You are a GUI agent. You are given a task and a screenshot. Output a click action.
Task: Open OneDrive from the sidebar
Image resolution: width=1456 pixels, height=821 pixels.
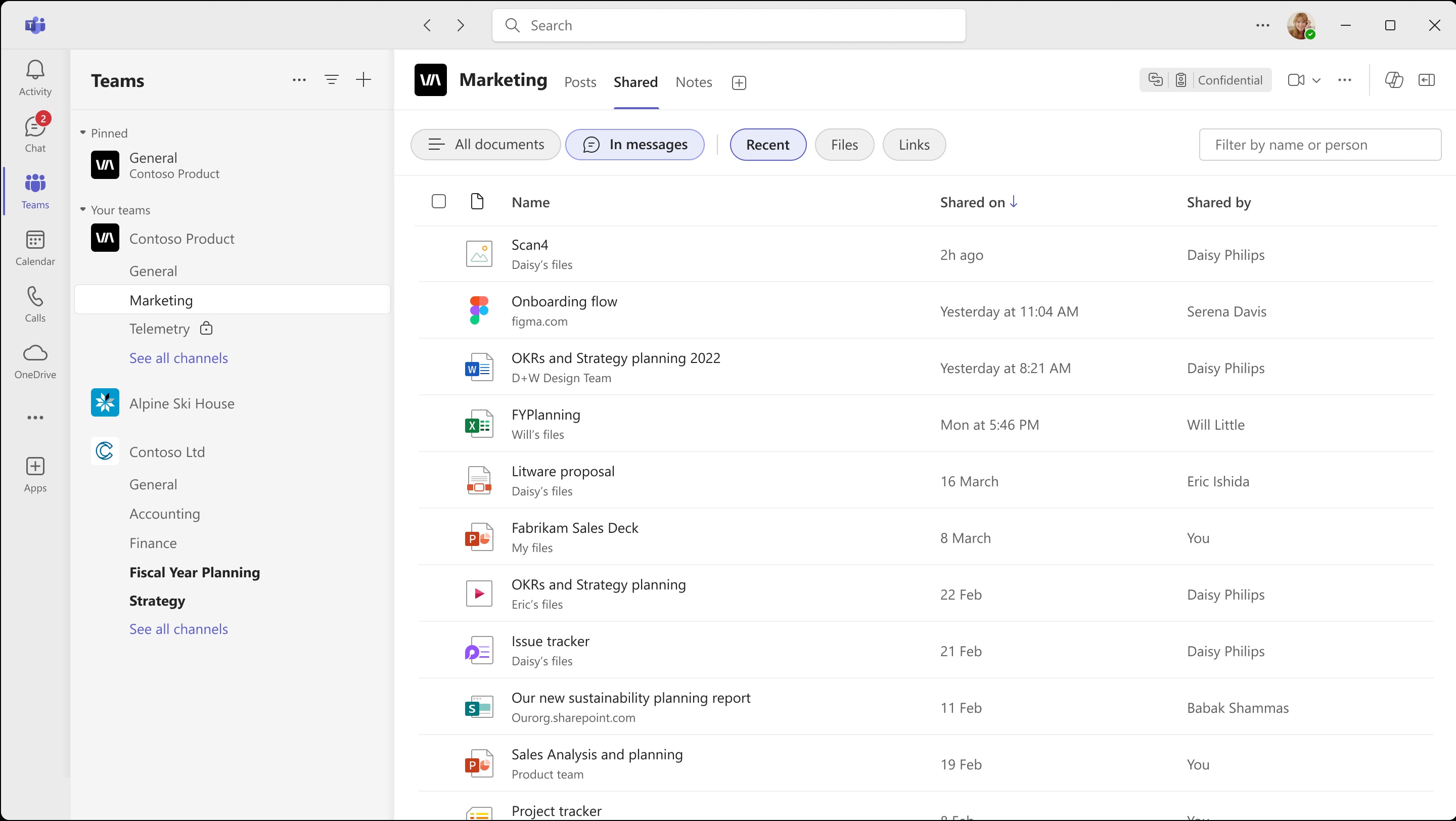point(35,360)
